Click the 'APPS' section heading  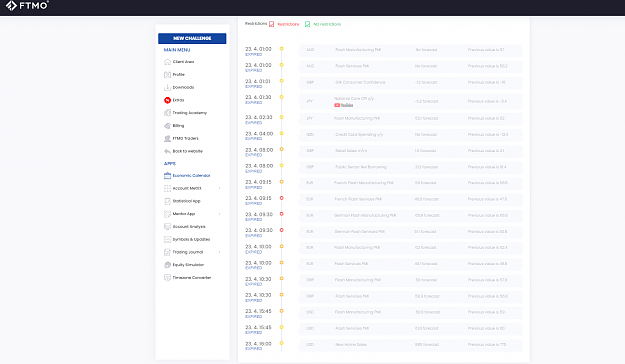[170, 163]
